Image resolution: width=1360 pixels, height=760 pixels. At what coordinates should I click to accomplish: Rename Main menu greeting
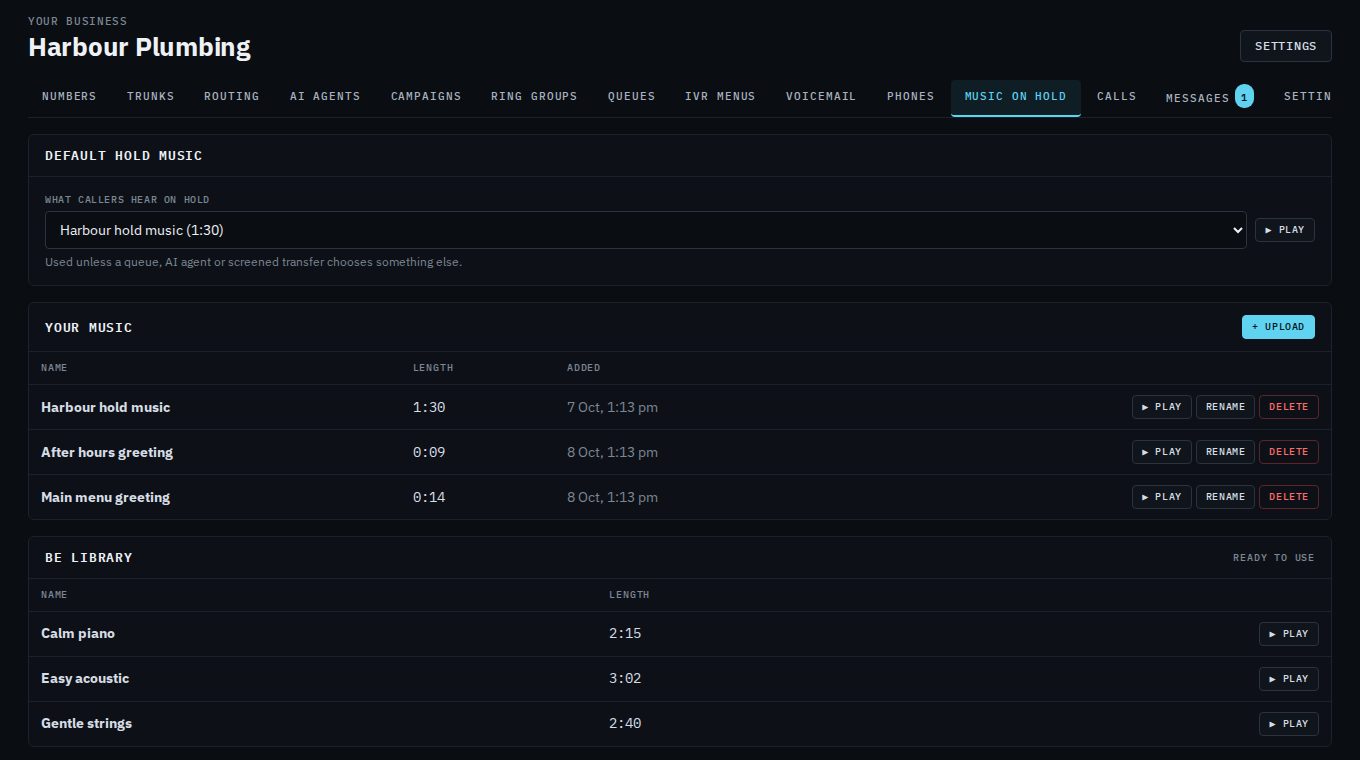tap(1225, 497)
